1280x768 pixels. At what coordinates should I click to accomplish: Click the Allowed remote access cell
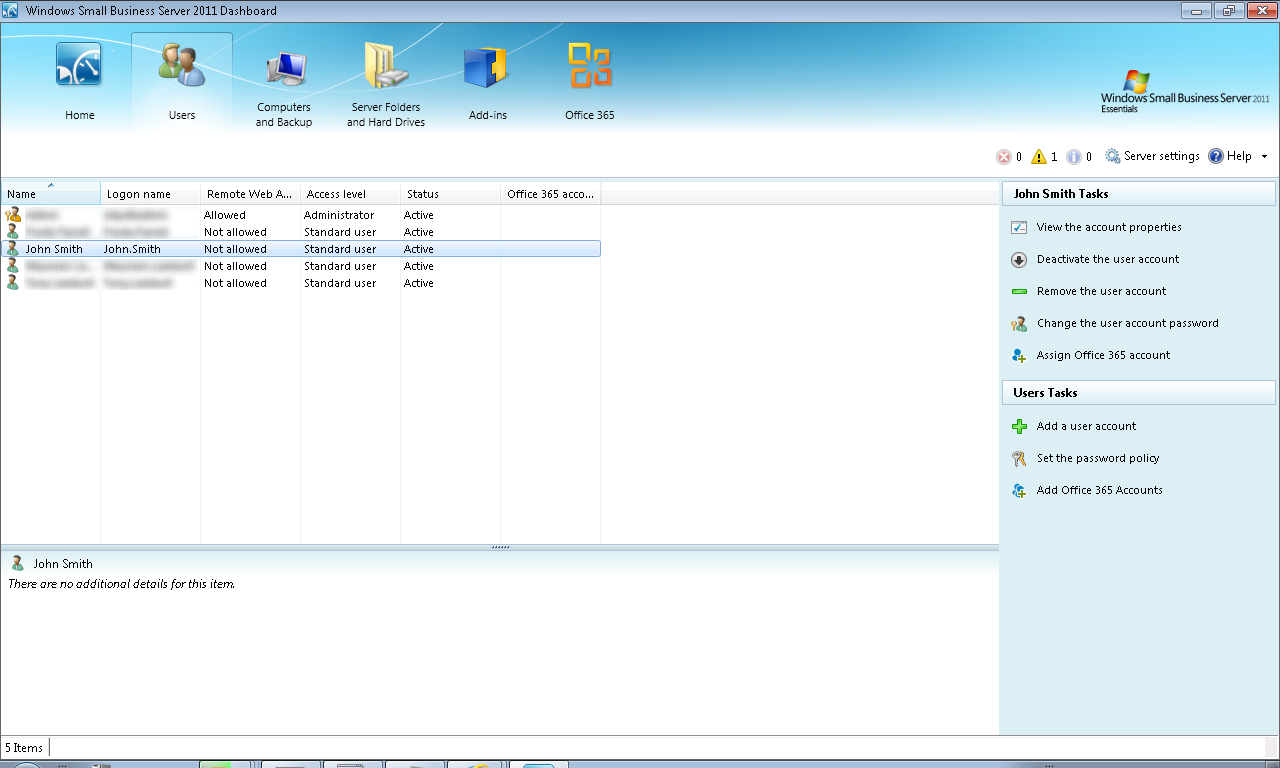point(225,216)
